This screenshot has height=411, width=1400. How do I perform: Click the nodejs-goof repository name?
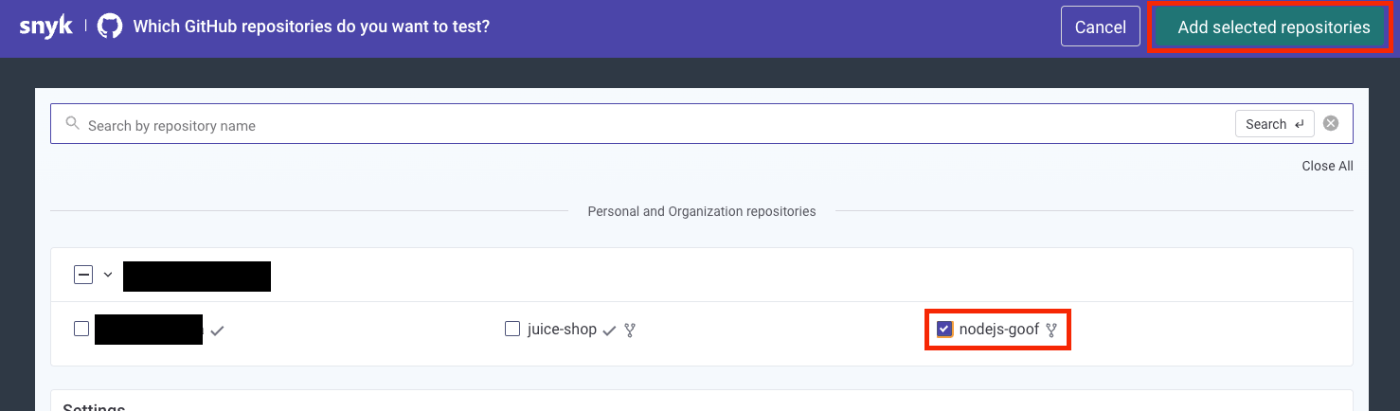(x=999, y=329)
